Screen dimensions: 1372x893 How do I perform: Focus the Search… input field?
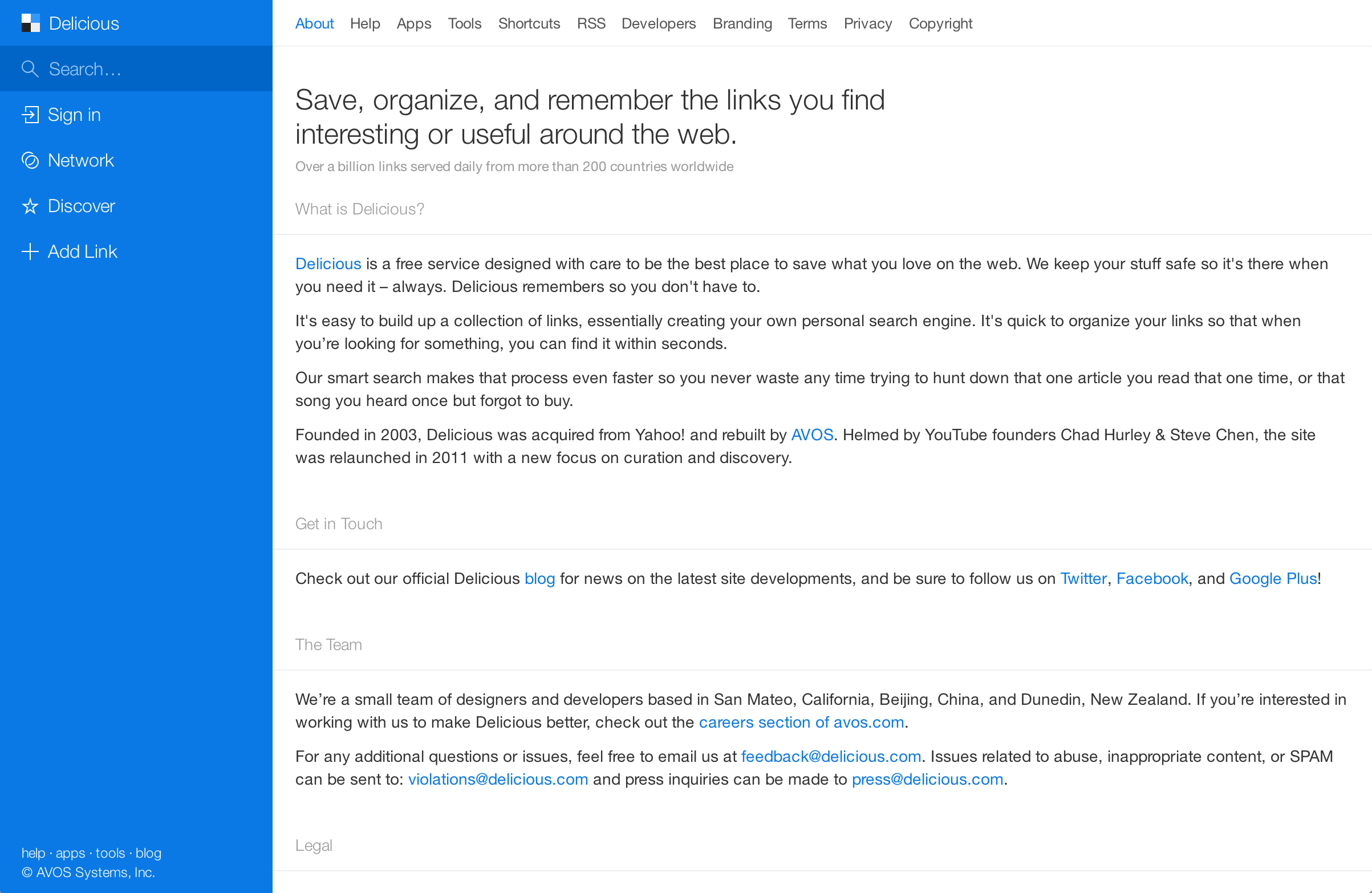(x=136, y=68)
